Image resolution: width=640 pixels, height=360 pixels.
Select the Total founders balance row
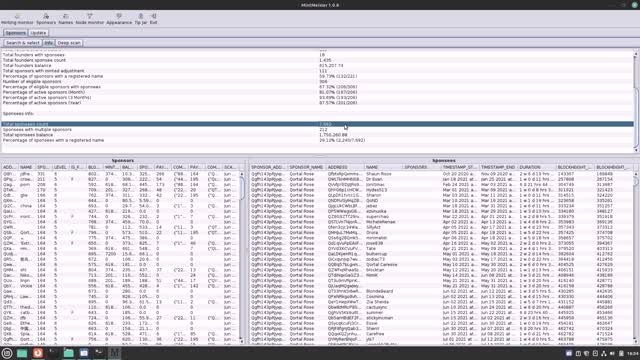[x=318, y=65]
